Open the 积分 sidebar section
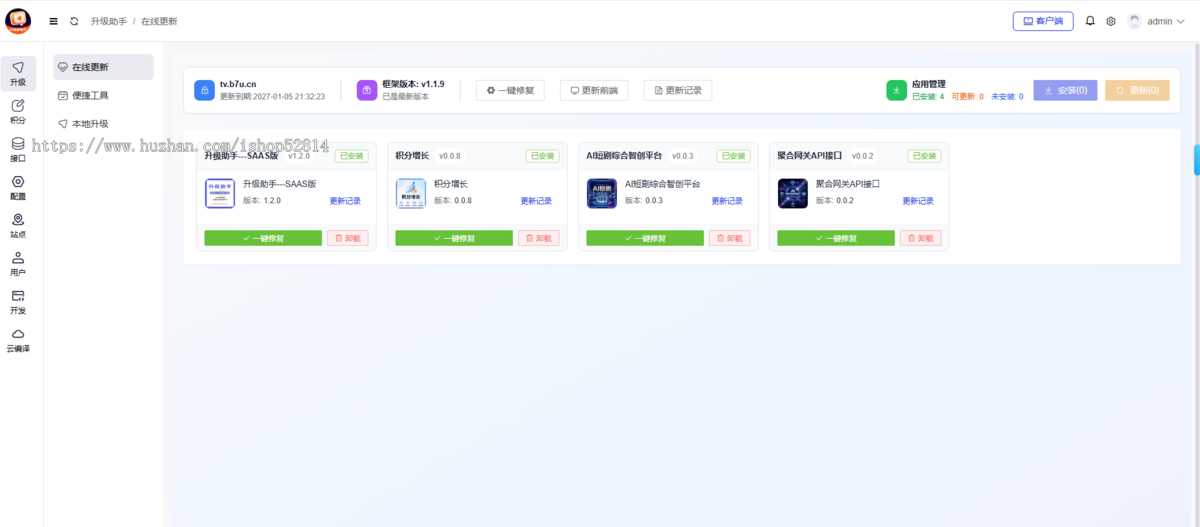 pyautogui.click(x=18, y=112)
